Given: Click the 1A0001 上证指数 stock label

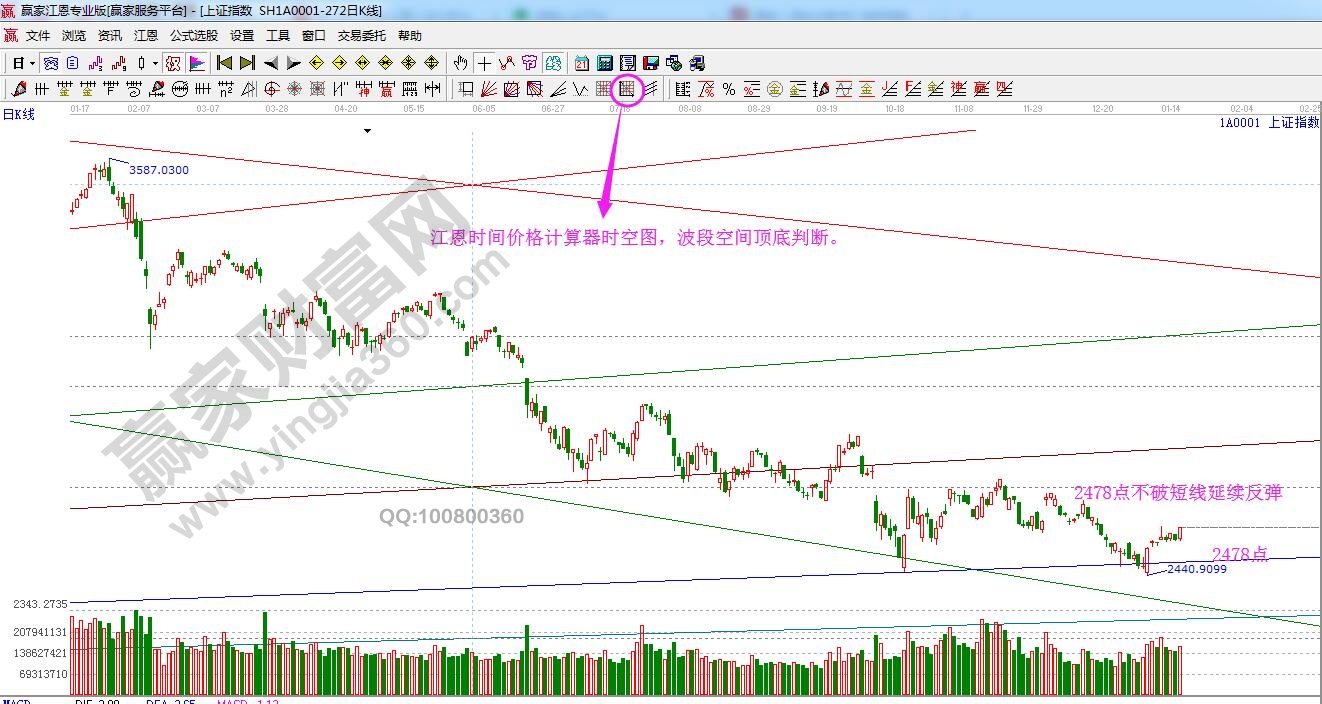Looking at the screenshot, I should (x=1268, y=122).
